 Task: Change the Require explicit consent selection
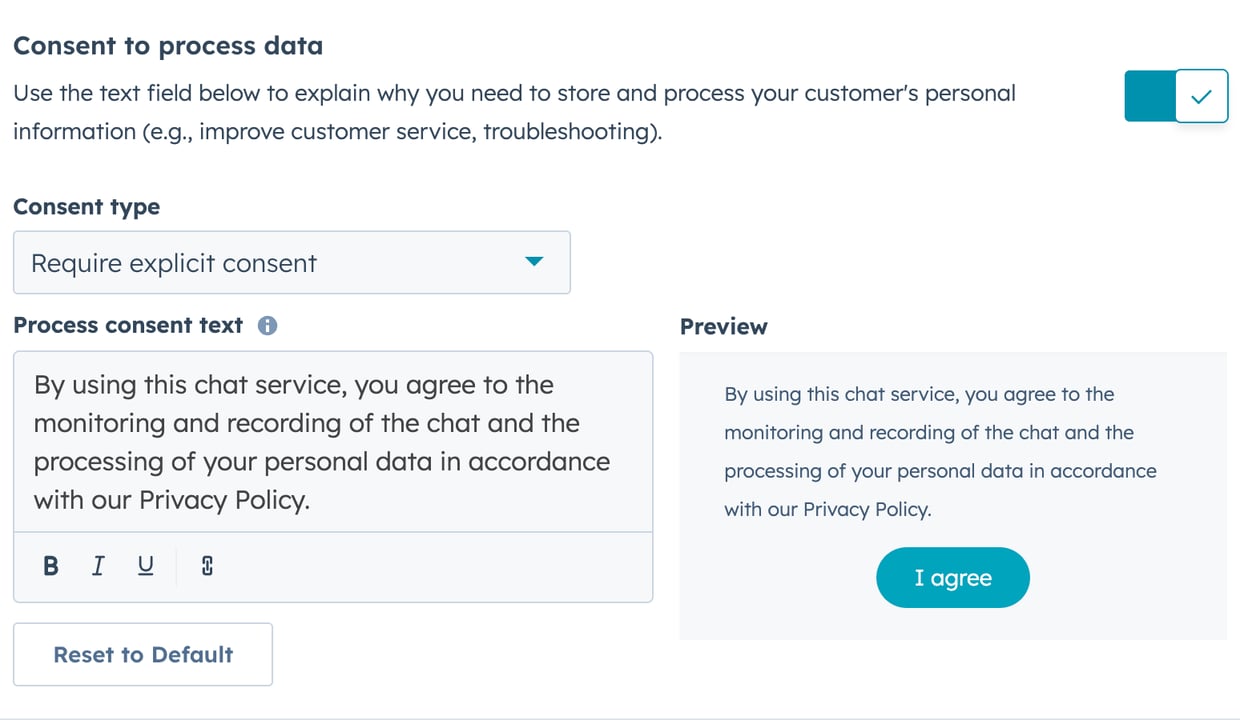[292, 262]
